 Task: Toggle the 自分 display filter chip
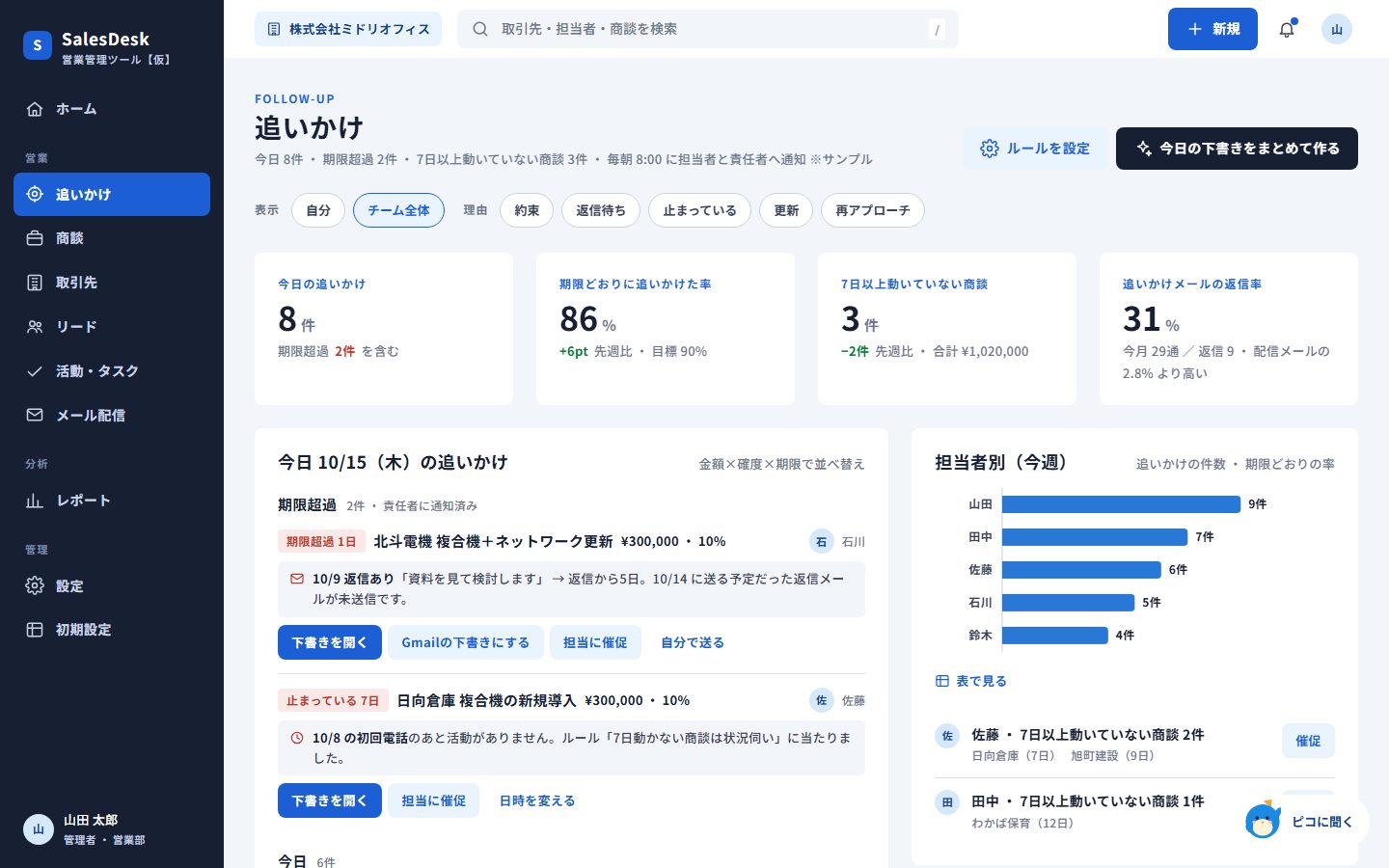coord(318,210)
